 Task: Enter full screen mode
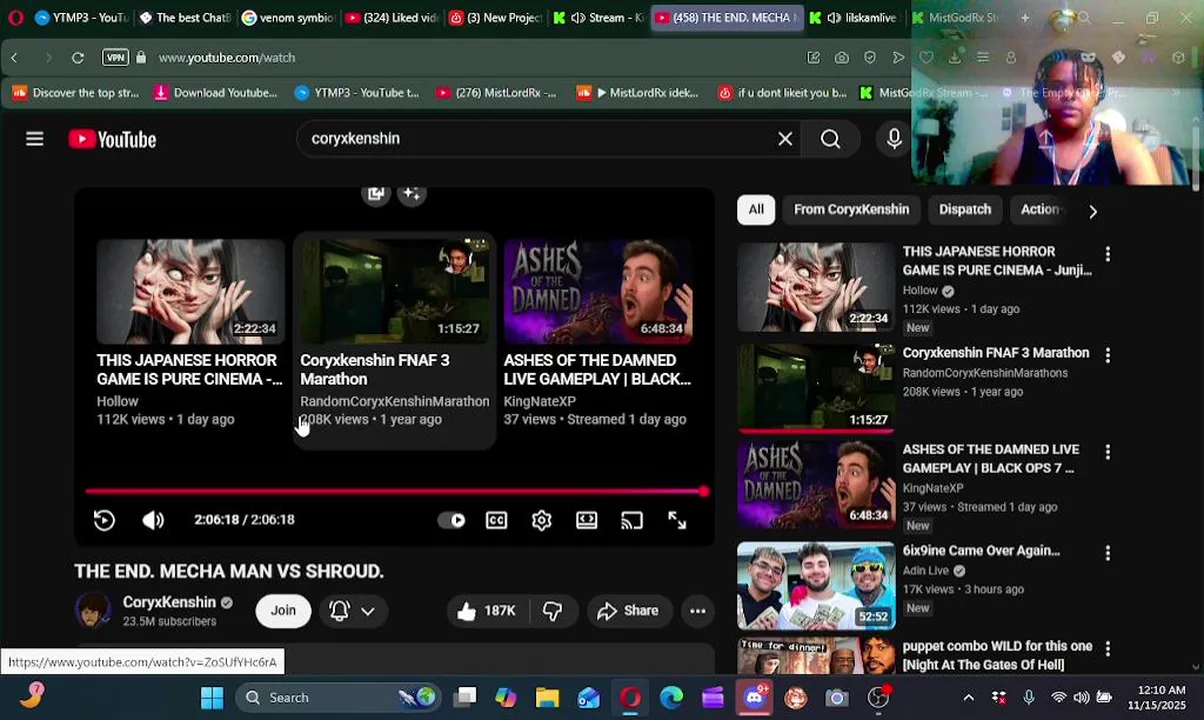(x=677, y=520)
